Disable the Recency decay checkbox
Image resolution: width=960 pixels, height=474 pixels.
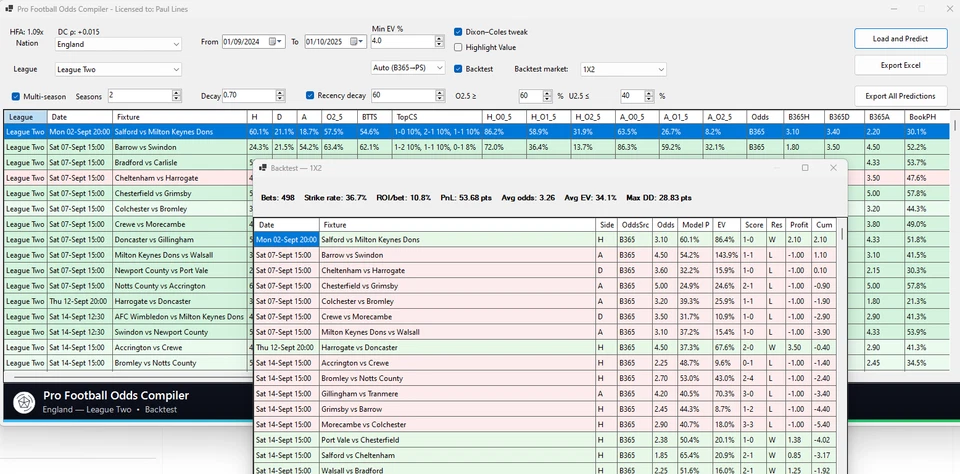pyautogui.click(x=310, y=96)
